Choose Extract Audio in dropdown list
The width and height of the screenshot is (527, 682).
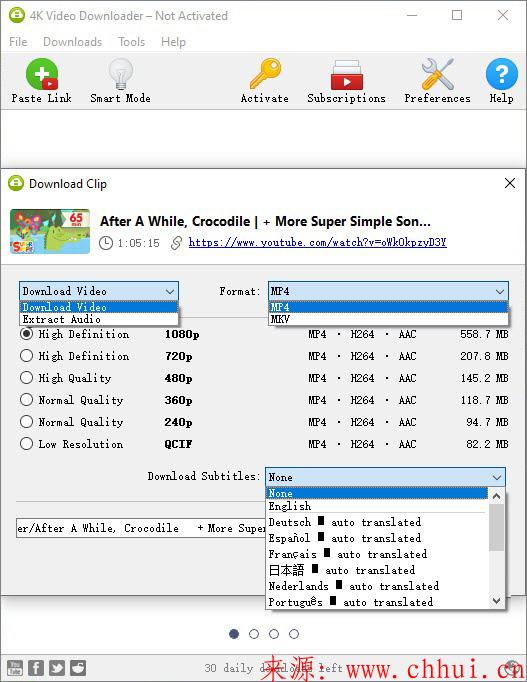pyautogui.click(x=99, y=319)
